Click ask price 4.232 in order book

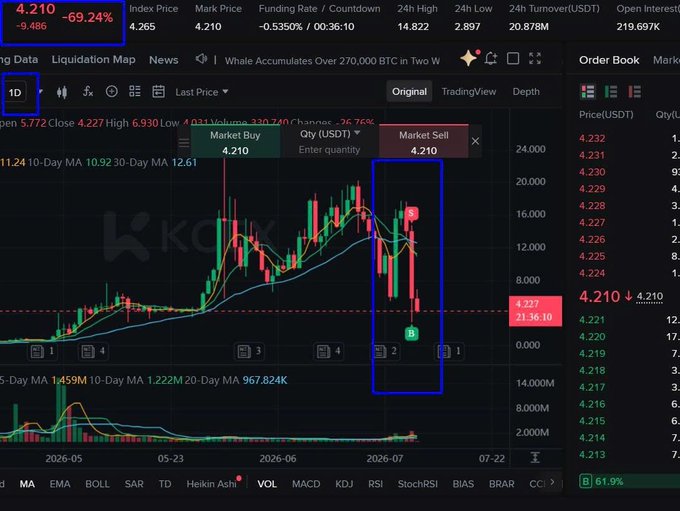(x=592, y=138)
